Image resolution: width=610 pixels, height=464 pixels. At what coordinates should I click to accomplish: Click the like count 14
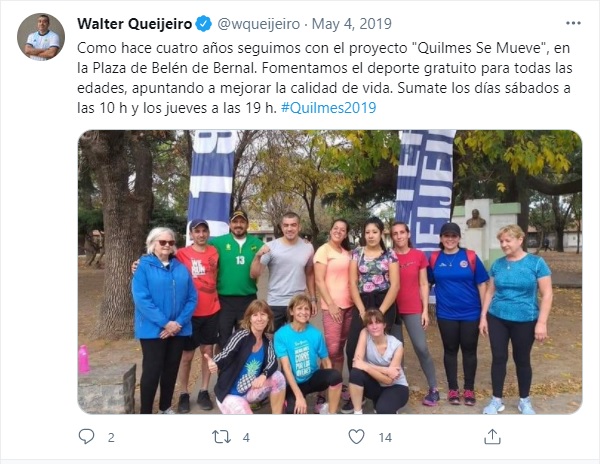pos(385,438)
